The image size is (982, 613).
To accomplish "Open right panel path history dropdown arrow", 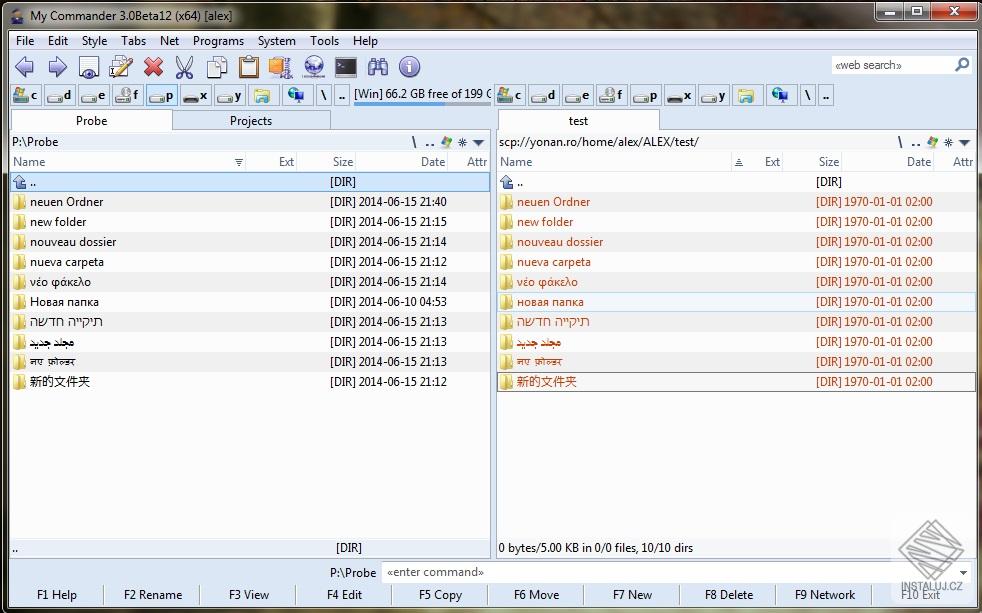I will click(964, 143).
